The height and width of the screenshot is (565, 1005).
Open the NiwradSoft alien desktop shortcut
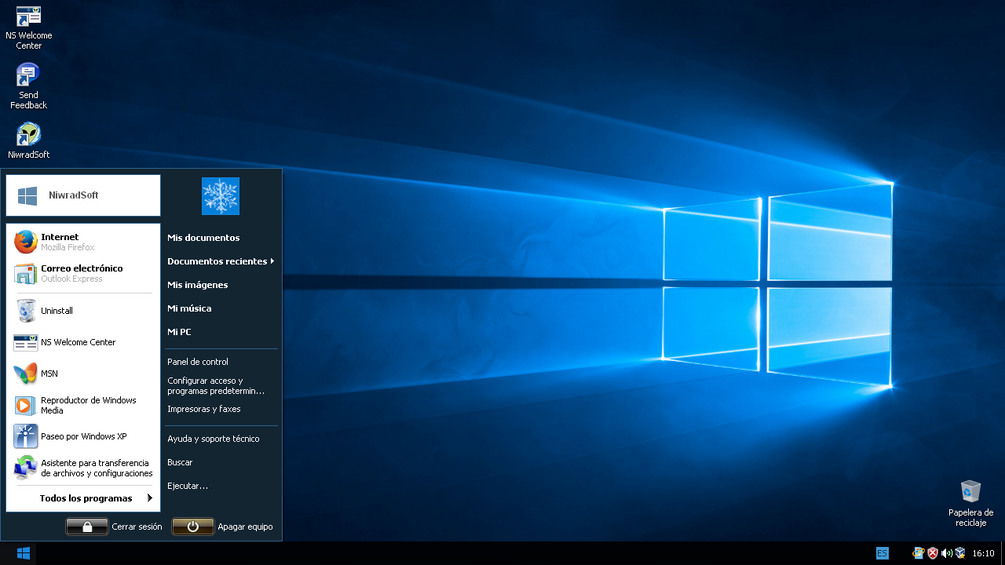pos(28,140)
